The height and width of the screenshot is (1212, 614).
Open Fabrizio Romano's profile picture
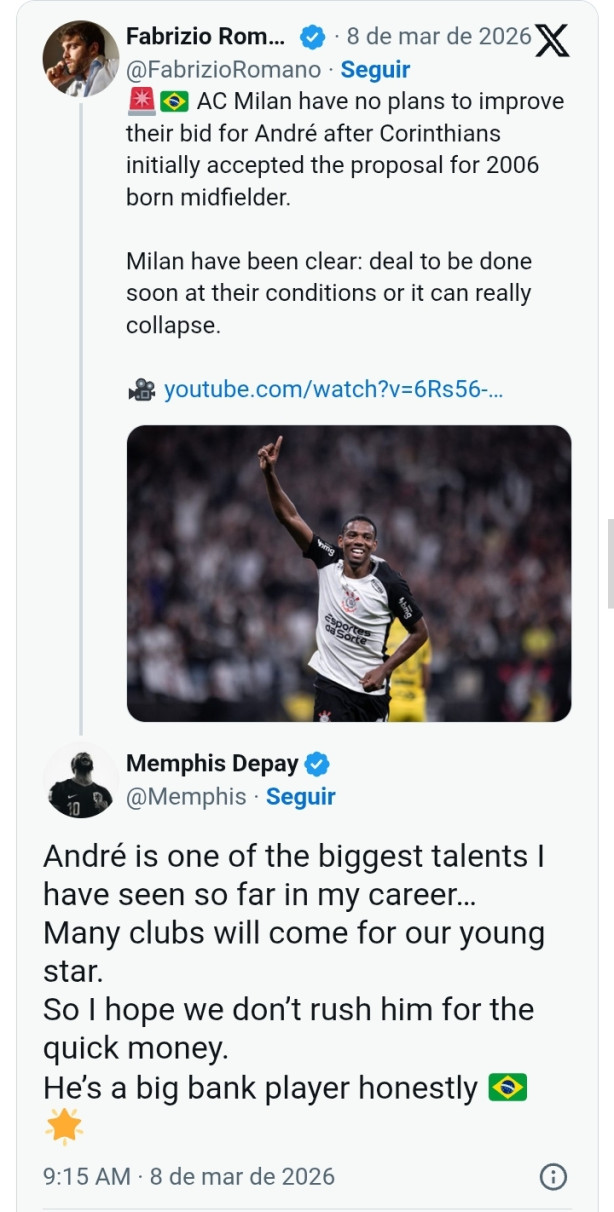point(80,58)
